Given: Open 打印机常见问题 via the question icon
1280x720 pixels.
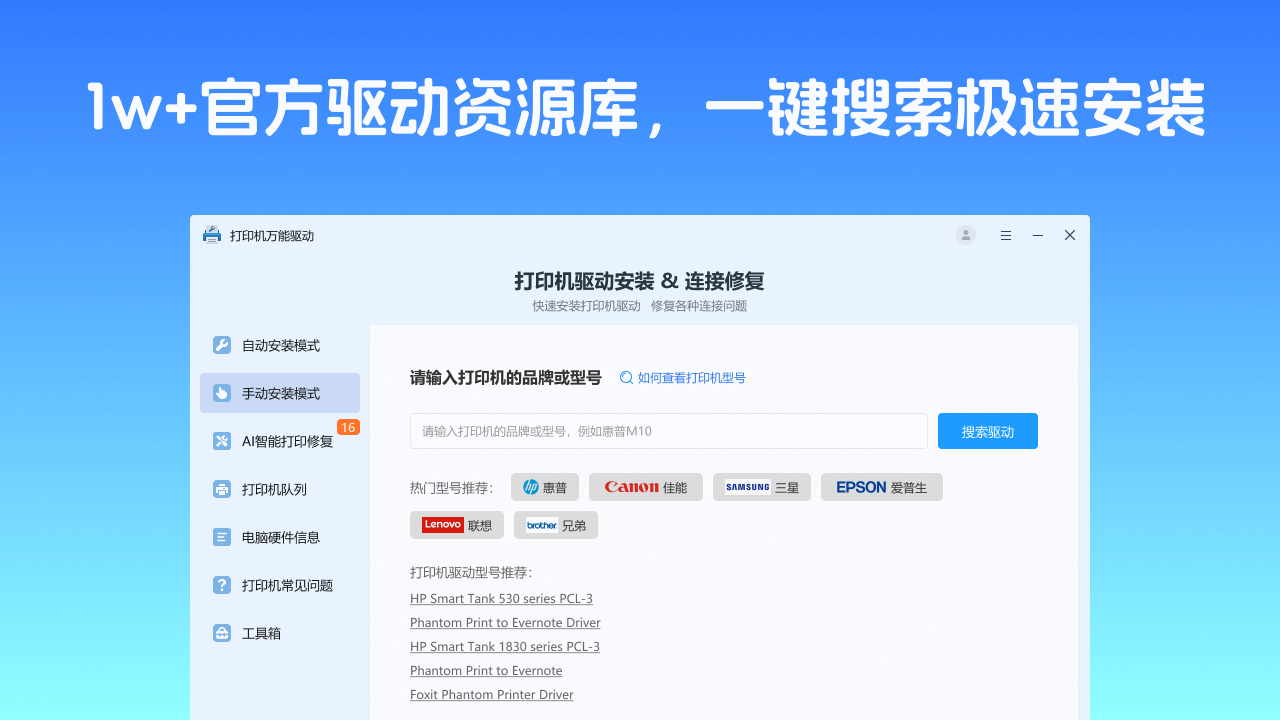Looking at the screenshot, I should tap(221, 585).
